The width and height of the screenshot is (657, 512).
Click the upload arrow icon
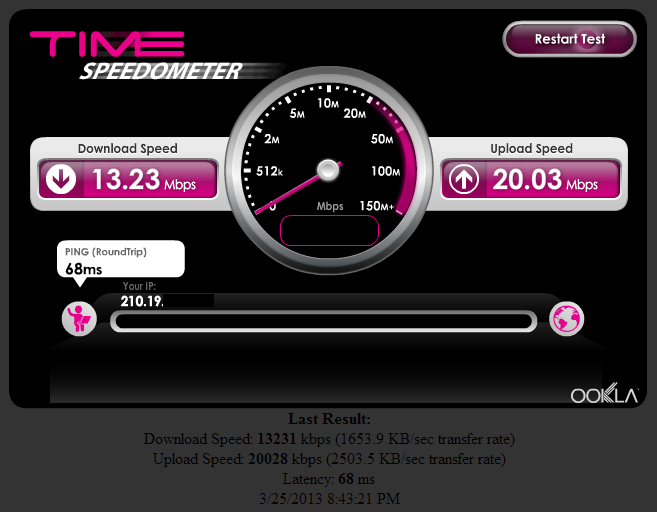coord(463,179)
